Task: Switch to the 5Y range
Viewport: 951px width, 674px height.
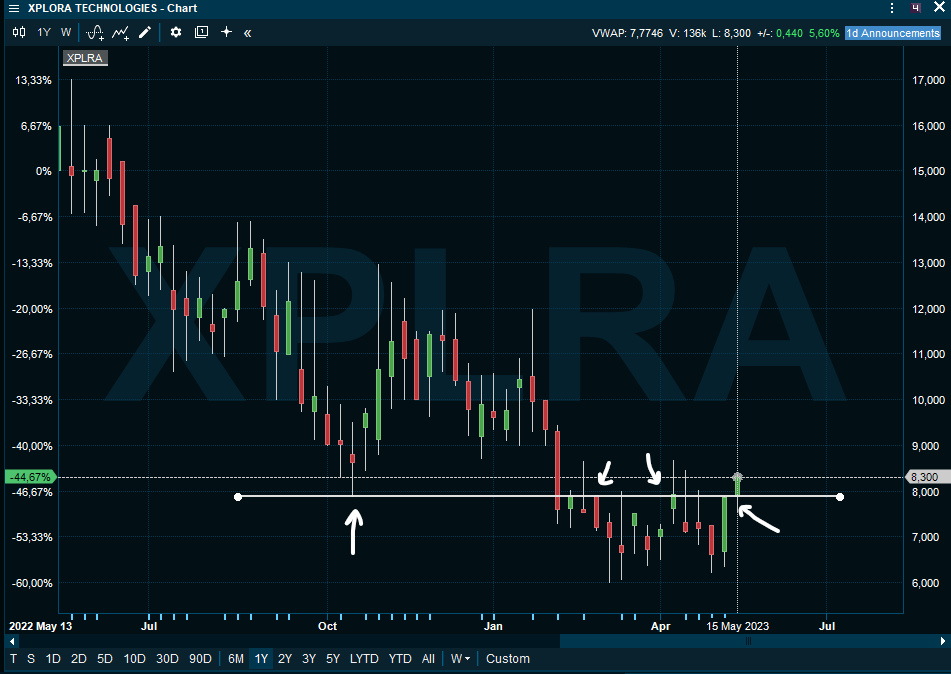Action: click(333, 659)
